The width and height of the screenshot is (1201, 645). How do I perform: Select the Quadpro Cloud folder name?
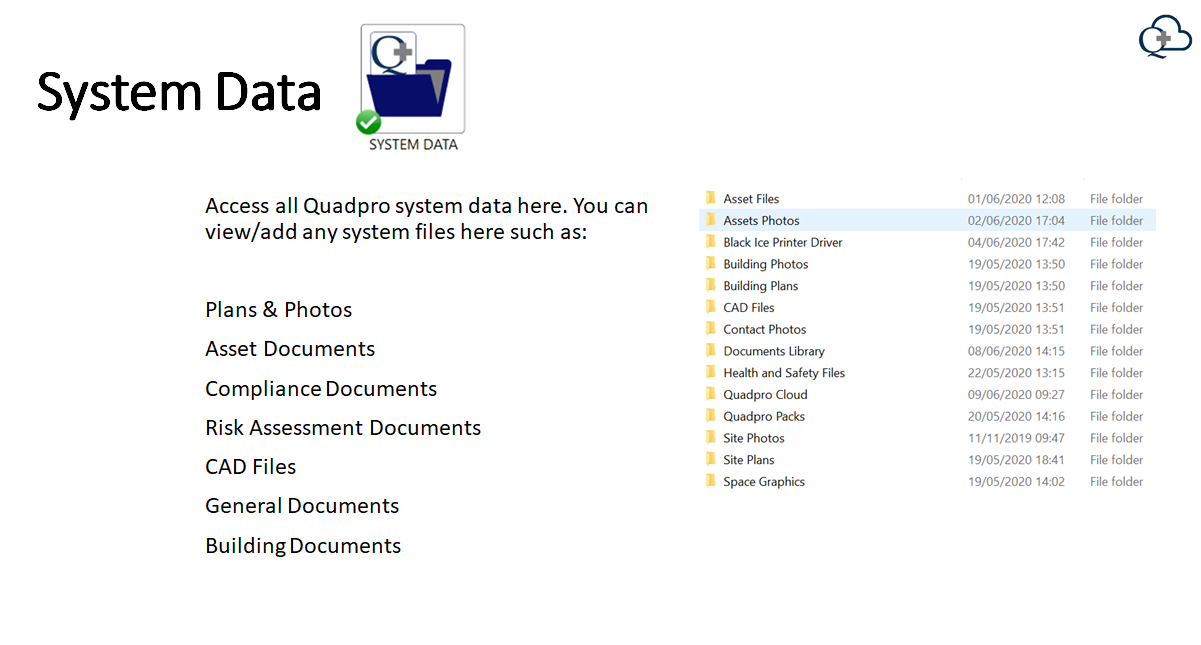tap(765, 395)
